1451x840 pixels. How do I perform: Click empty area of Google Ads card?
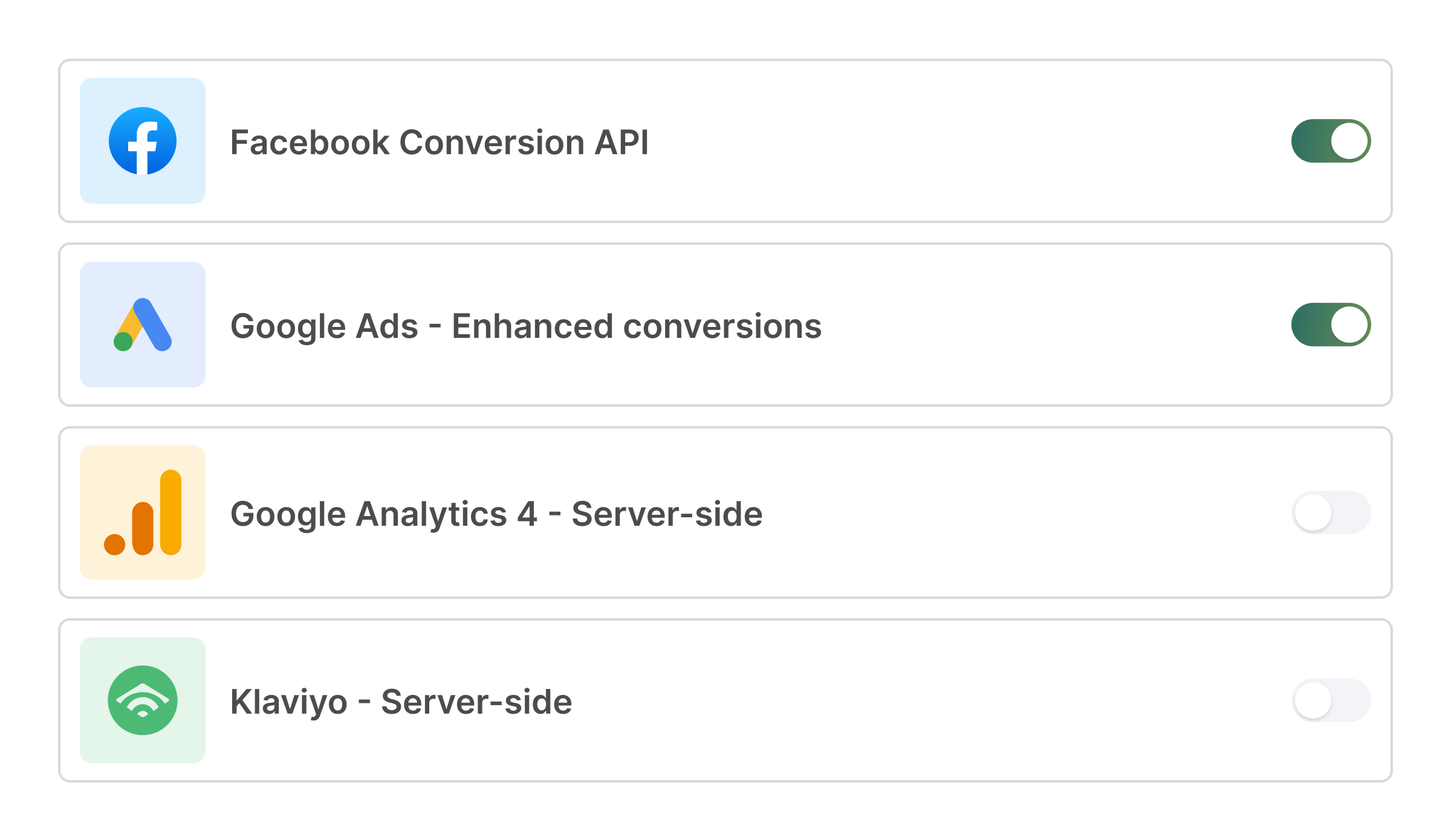[x=1058, y=325]
